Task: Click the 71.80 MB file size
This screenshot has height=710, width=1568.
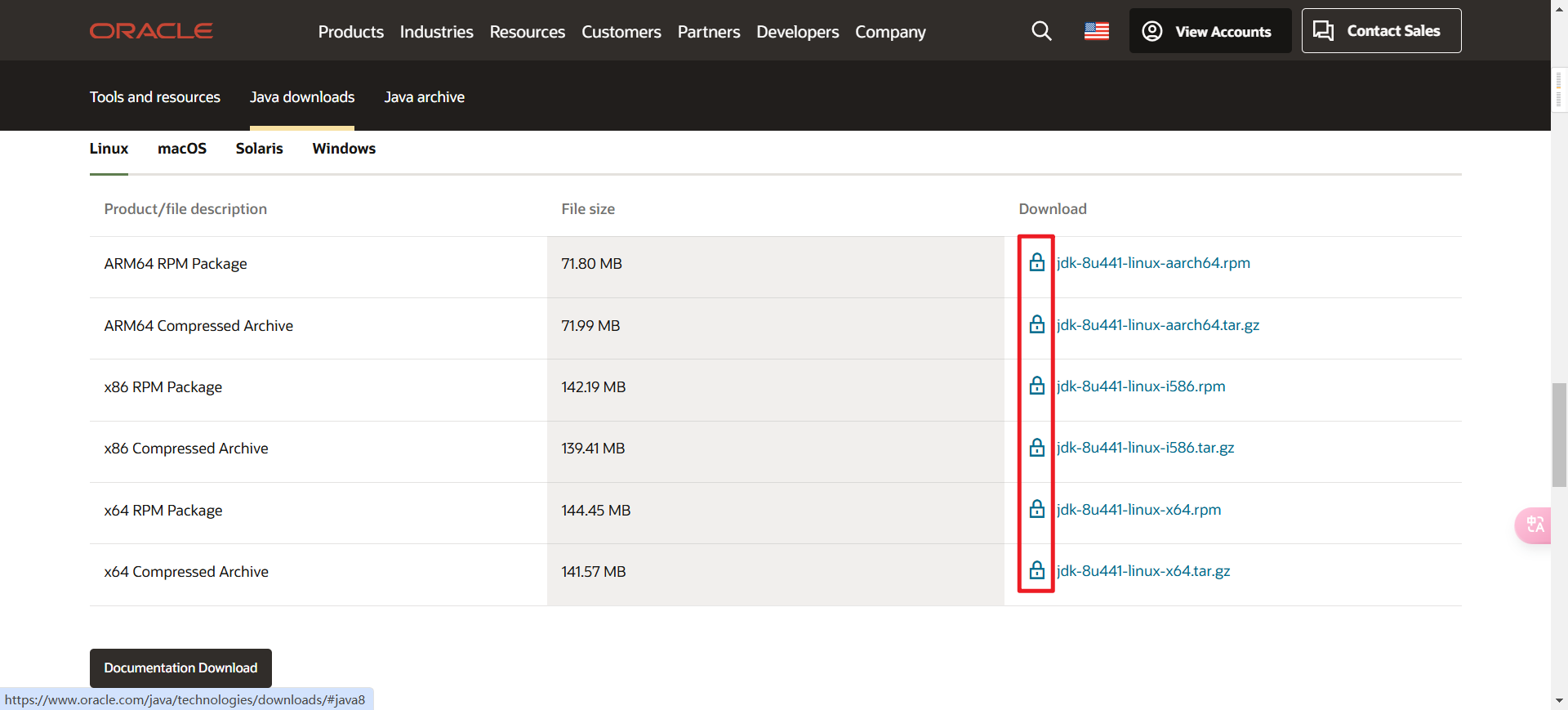Action: [592, 264]
